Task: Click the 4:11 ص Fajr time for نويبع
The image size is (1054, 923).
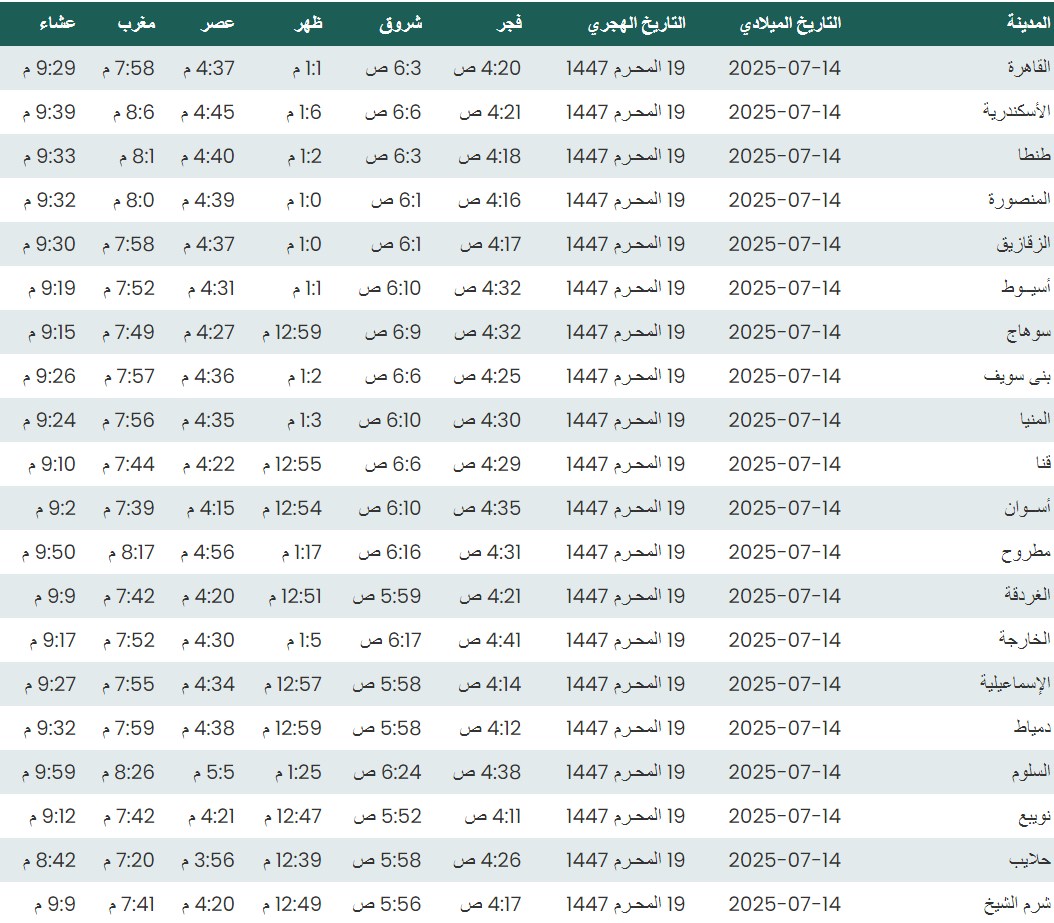Action: point(490,816)
